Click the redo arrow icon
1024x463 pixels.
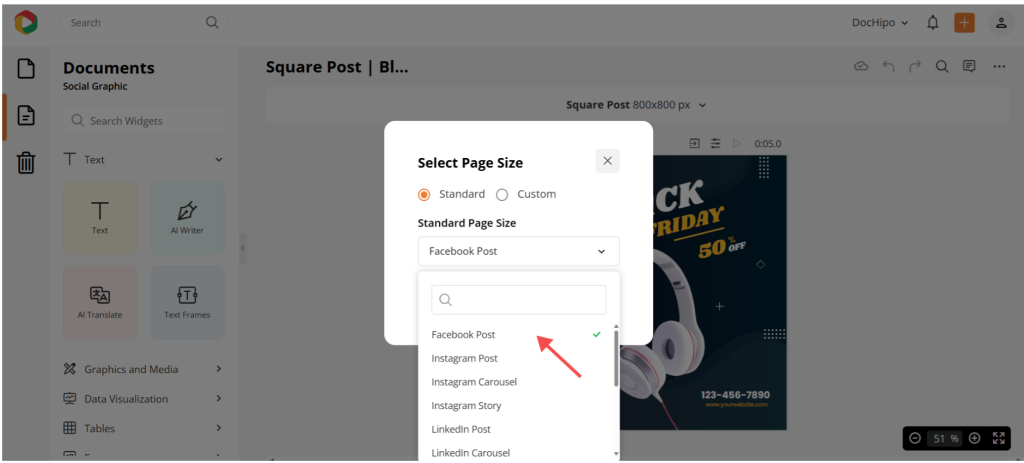pyautogui.click(x=915, y=66)
